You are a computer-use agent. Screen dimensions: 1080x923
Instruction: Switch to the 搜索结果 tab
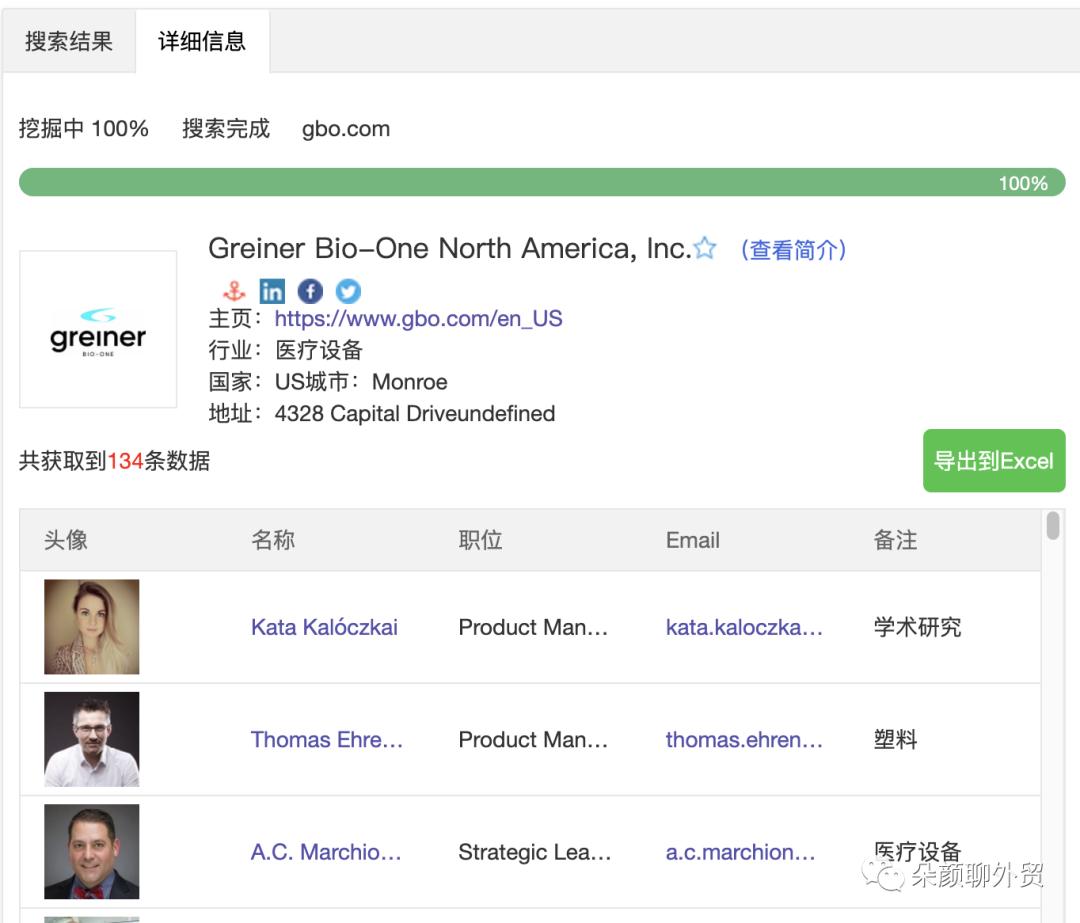click(x=69, y=41)
